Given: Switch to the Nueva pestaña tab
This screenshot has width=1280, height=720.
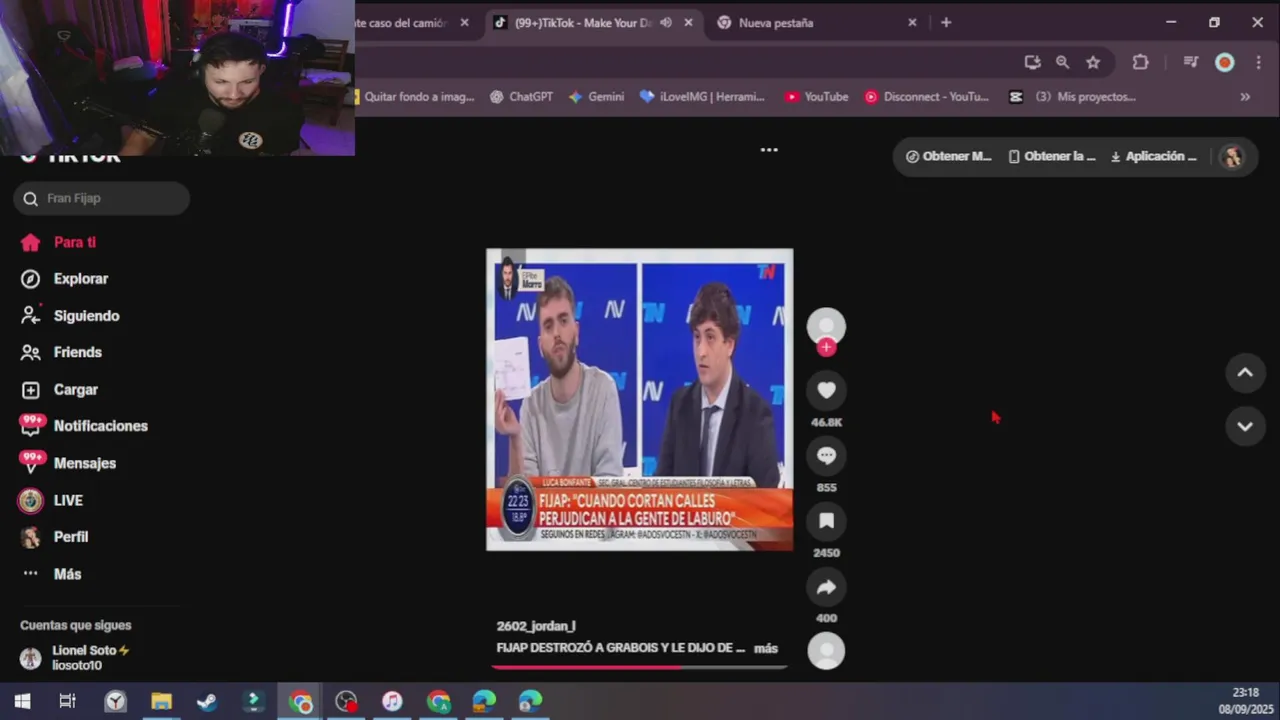Looking at the screenshot, I should click(x=776, y=22).
